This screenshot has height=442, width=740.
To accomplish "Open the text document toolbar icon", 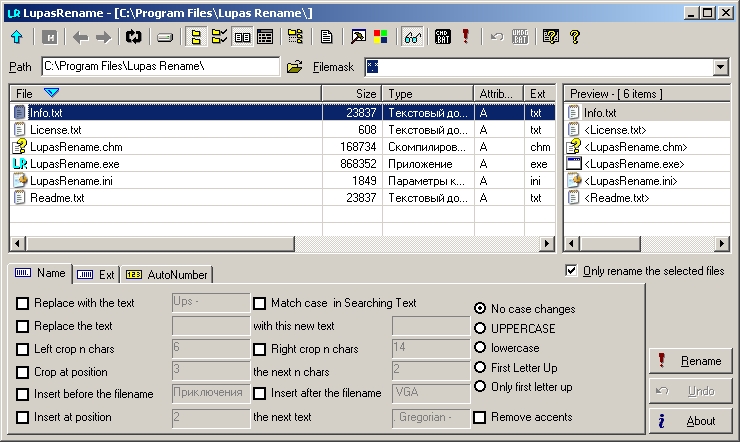I will [x=326, y=37].
